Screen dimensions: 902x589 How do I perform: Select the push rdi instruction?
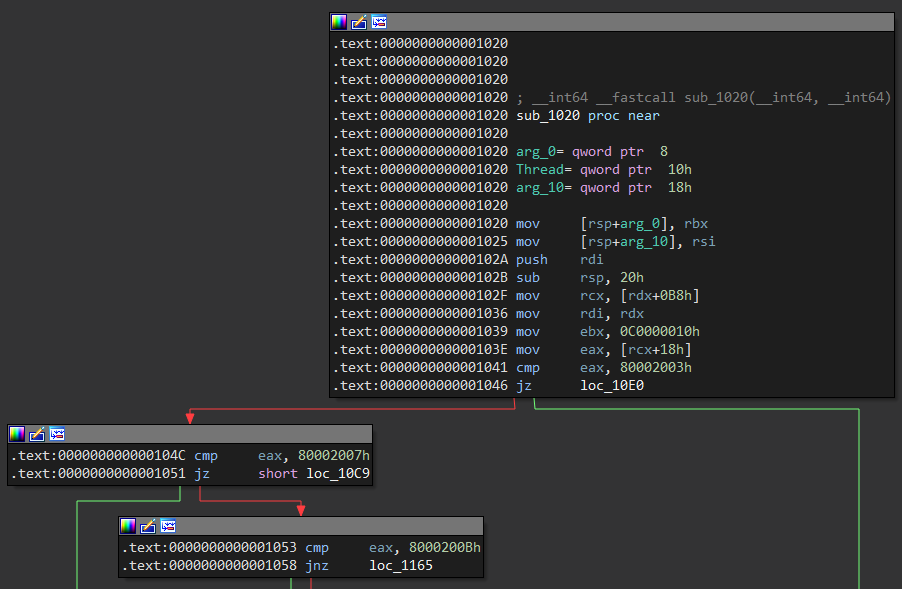click(x=559, y=260)
